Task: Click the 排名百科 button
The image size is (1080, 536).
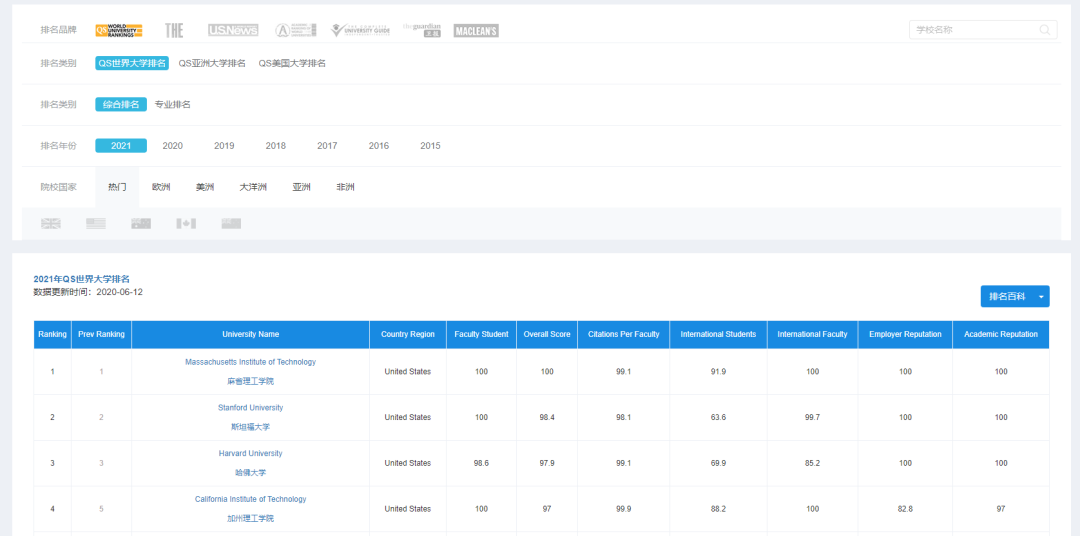Action: [x=1007, y=296]
